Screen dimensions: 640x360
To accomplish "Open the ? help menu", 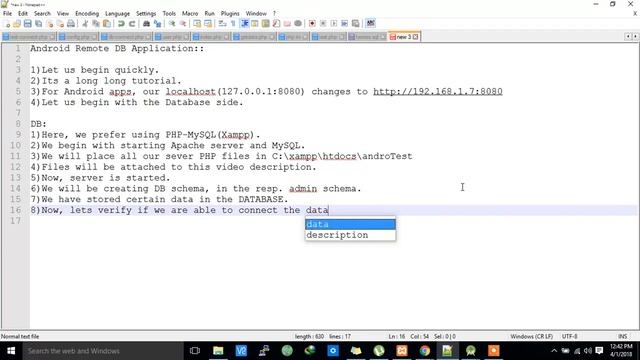I will tap(274, 13).
